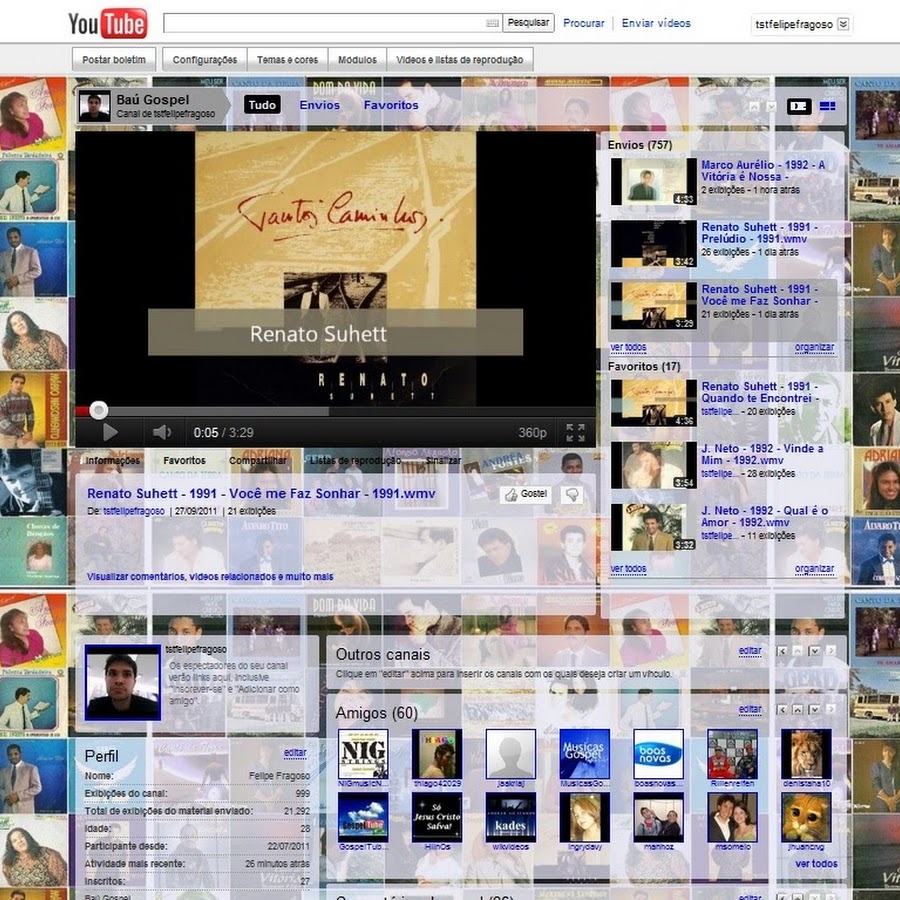Viewport: 900px width, 900px height.
Task: Move Outros canais module left
Action: (781, 651)
